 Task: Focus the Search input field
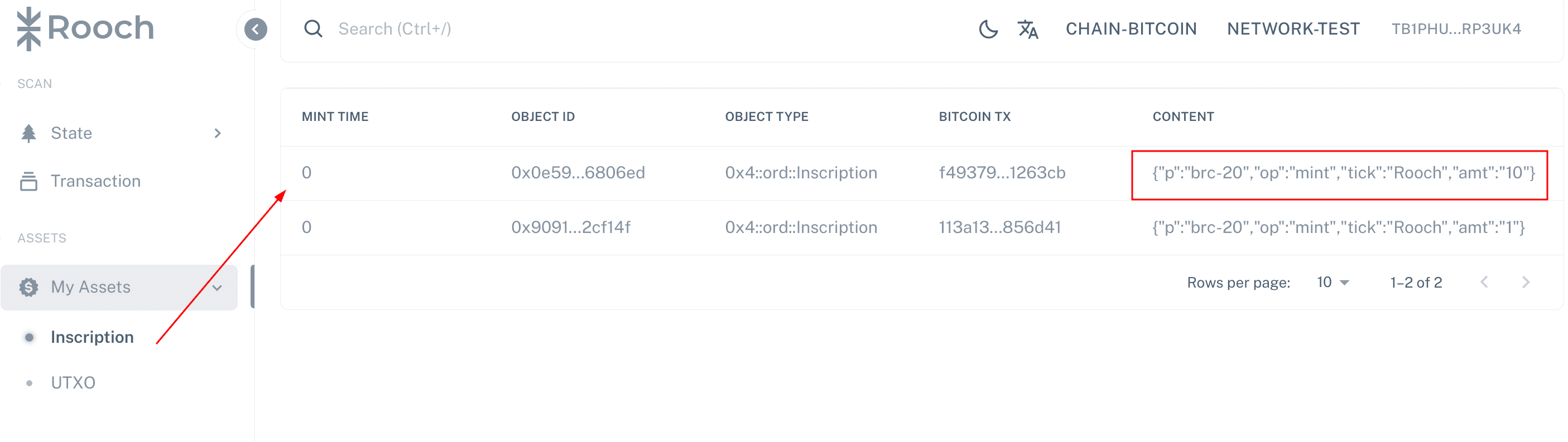[x=639, y=28]
